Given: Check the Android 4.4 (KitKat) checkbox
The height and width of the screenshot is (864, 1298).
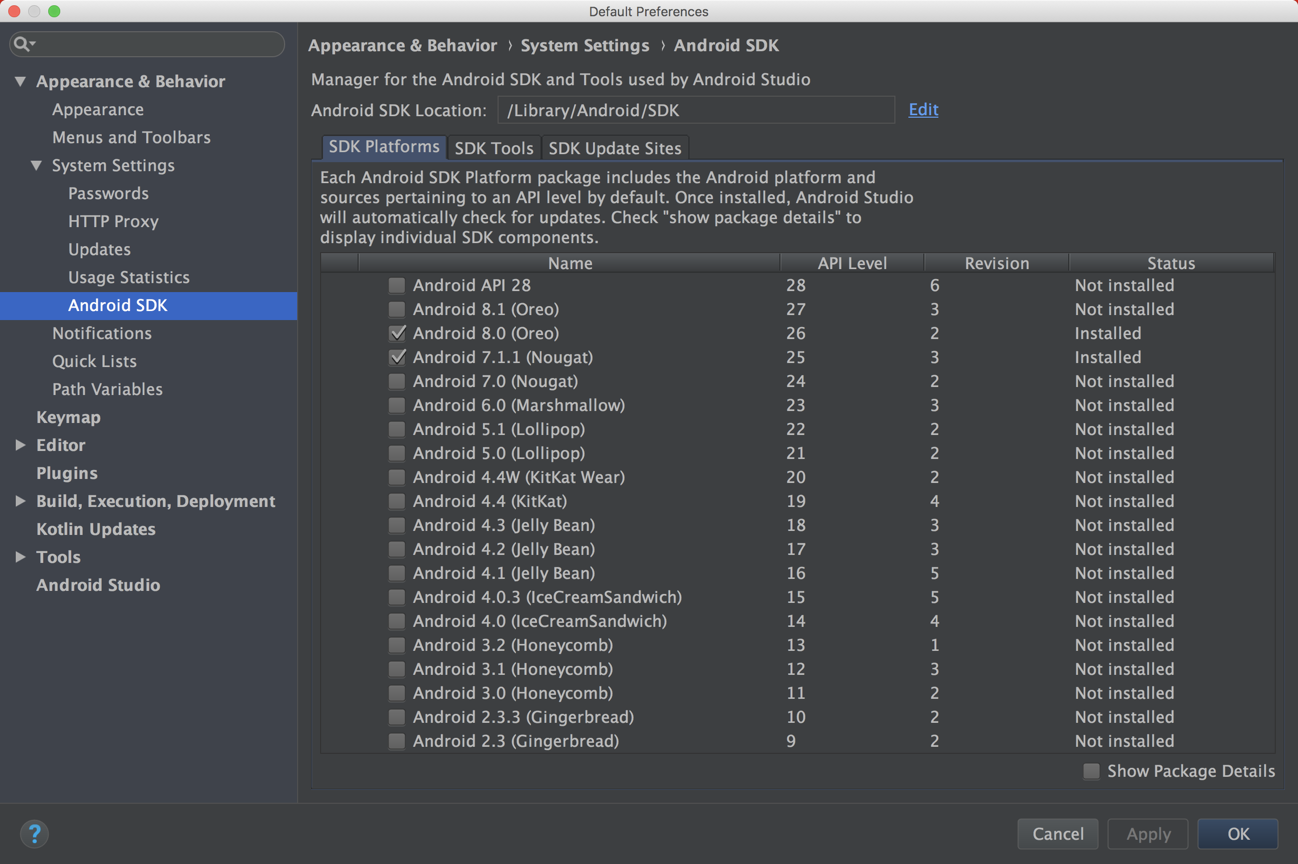Looking at the screenshot, I should [397, 501].
